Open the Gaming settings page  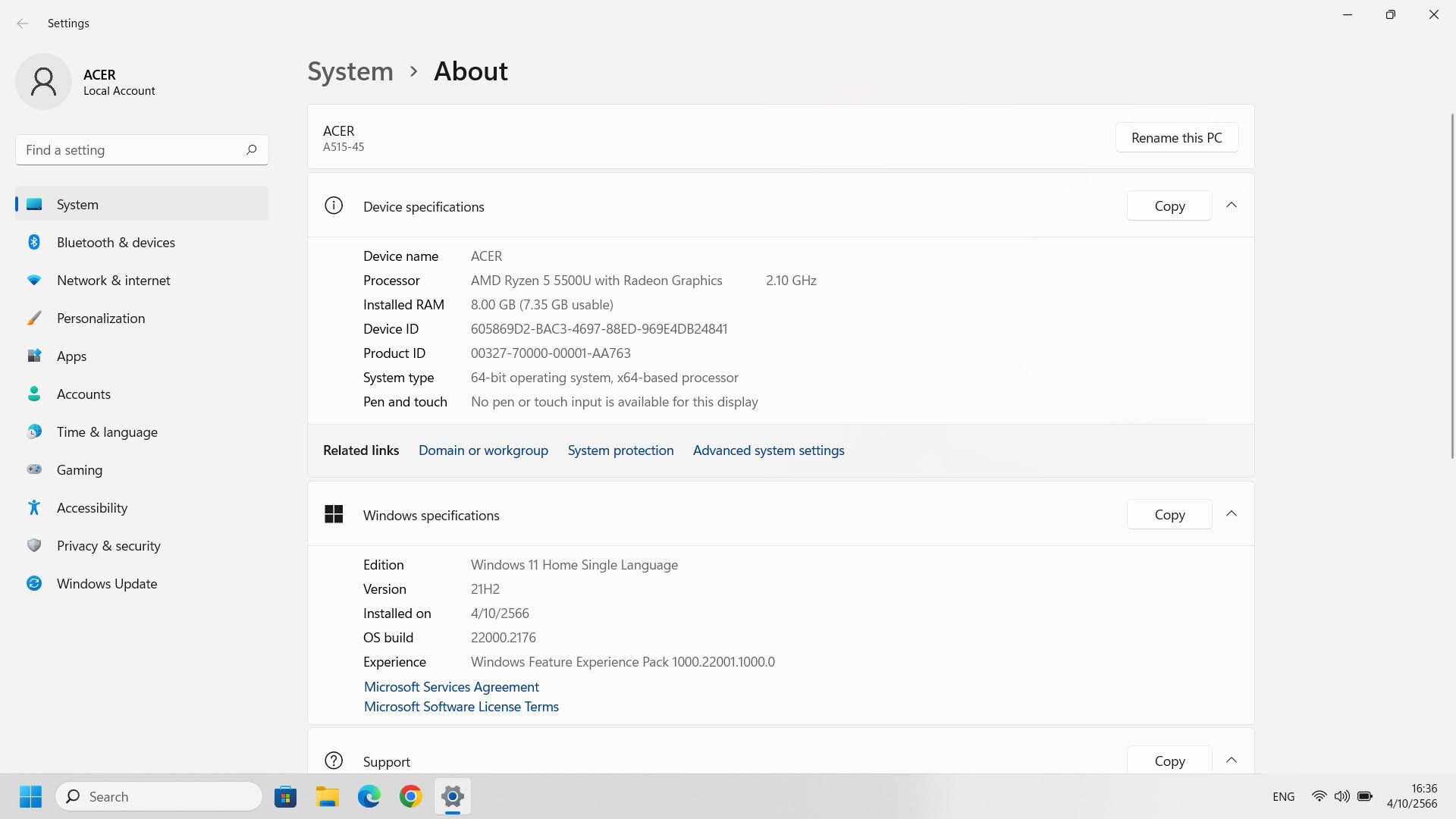[x=142, y=469]
